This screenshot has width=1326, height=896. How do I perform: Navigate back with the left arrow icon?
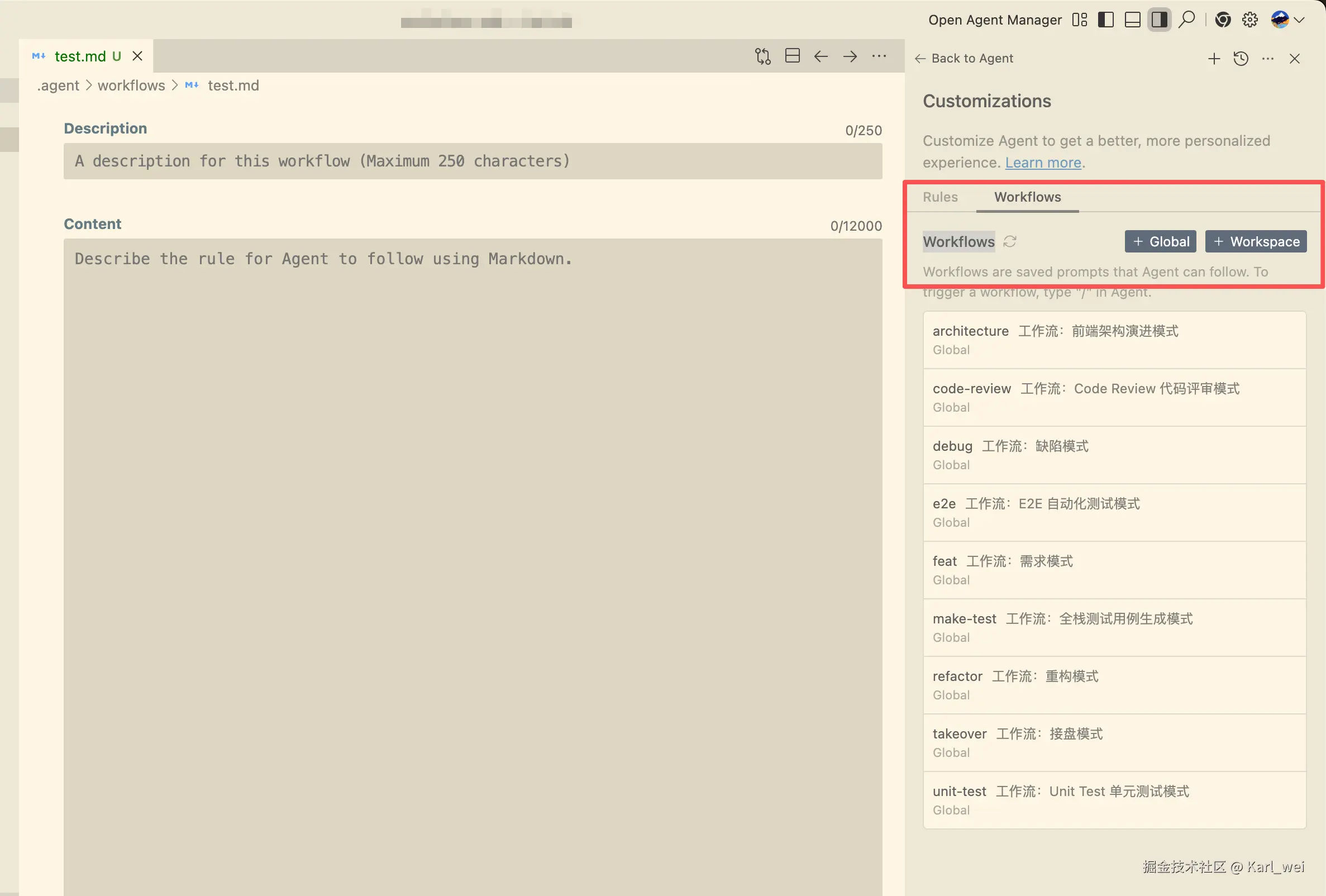[x=821, y=56]
